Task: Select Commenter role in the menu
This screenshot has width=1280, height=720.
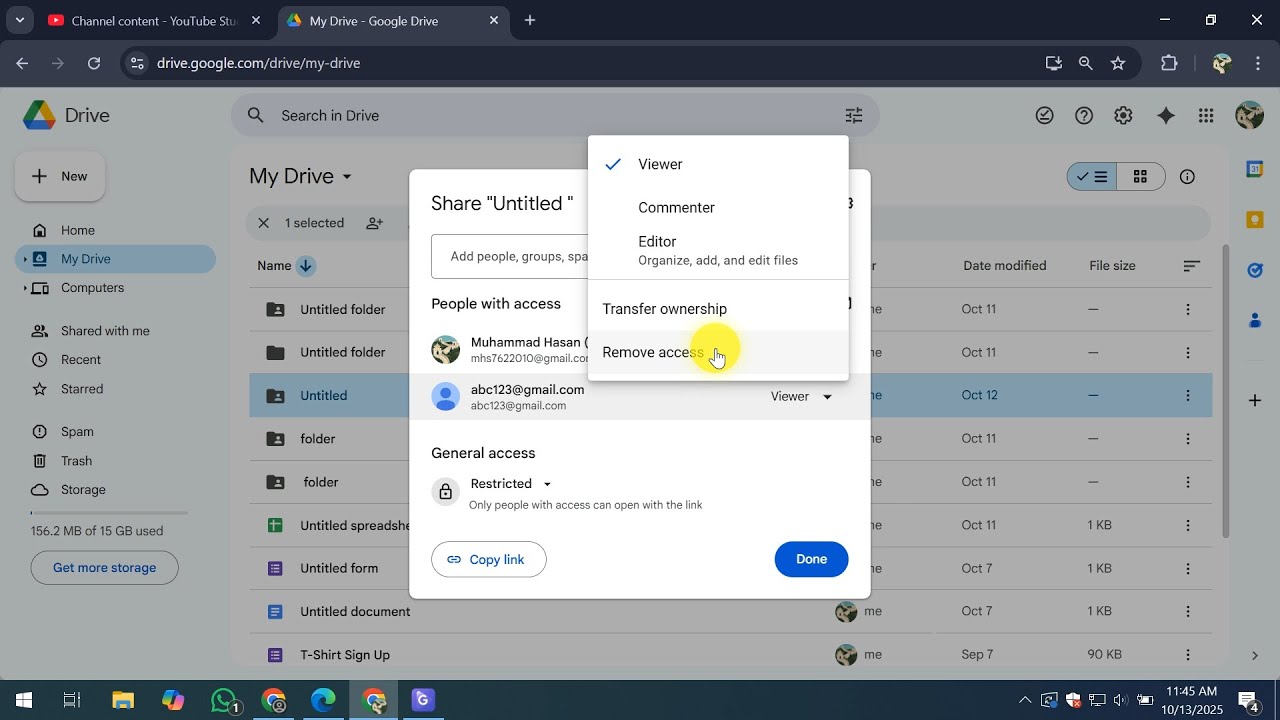Action: (718, 208)
